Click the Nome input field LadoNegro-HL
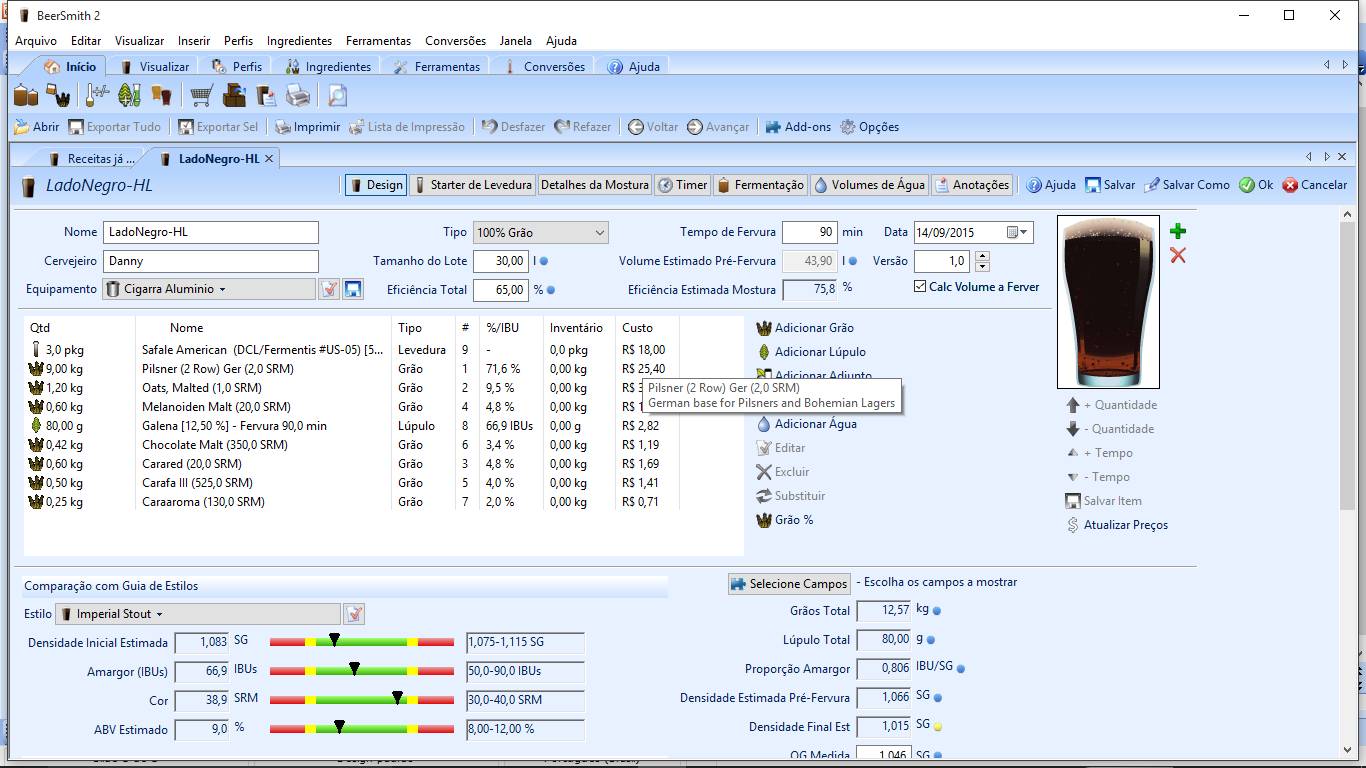The image size is (1366, 768). [211, 232]
